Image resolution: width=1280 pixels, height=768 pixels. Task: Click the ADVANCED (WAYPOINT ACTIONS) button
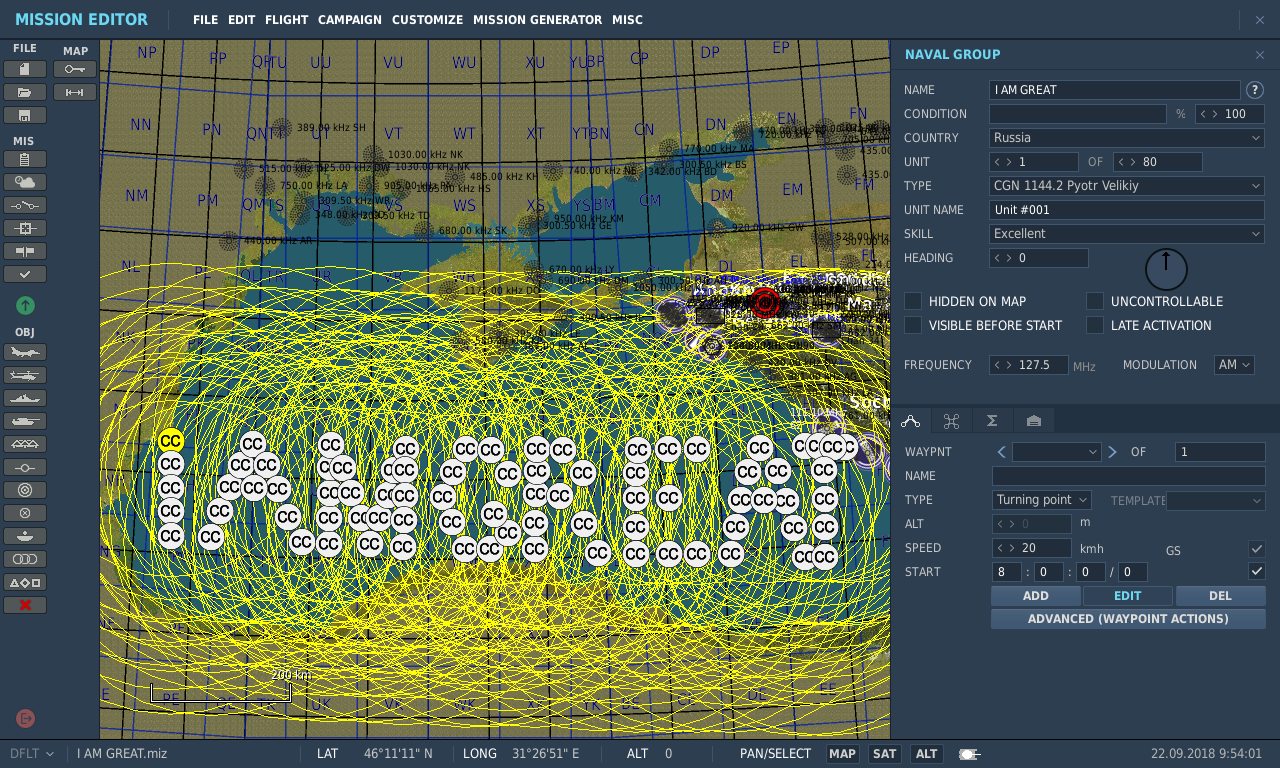tap(1128, 619)
